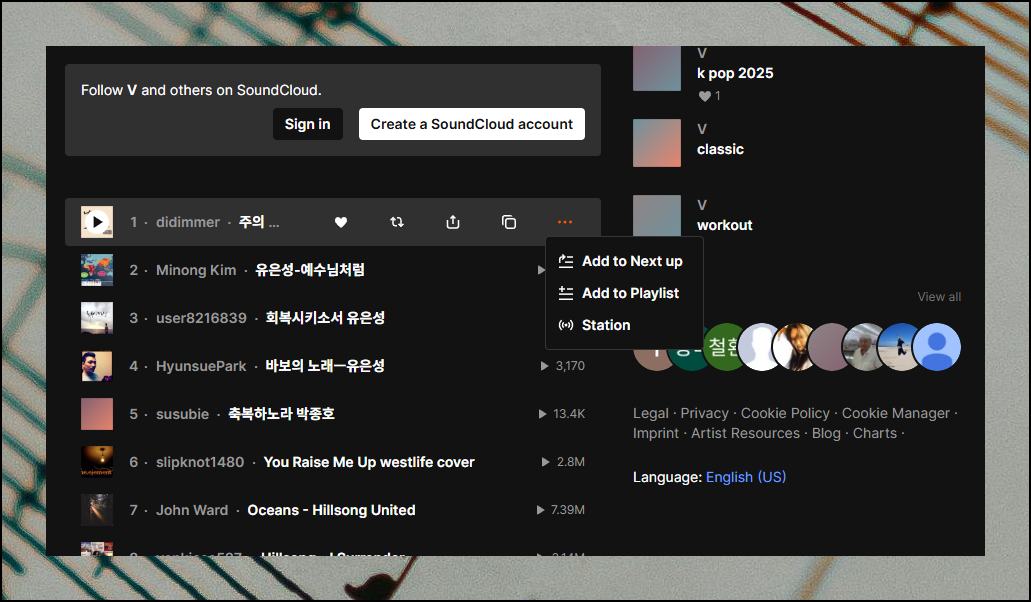Click the slipknot1480 track artwork
The image size is (1031, 602).
click(x=97, y=462)
